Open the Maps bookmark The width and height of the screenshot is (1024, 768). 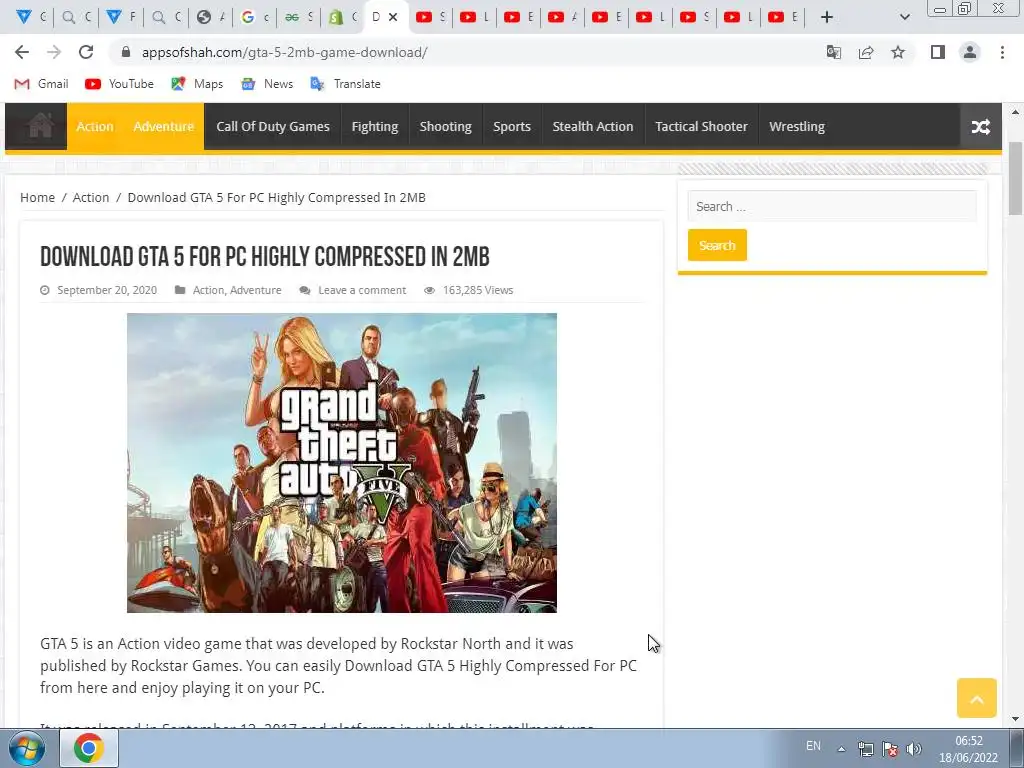pyautogui.click(x=197, y=84)
